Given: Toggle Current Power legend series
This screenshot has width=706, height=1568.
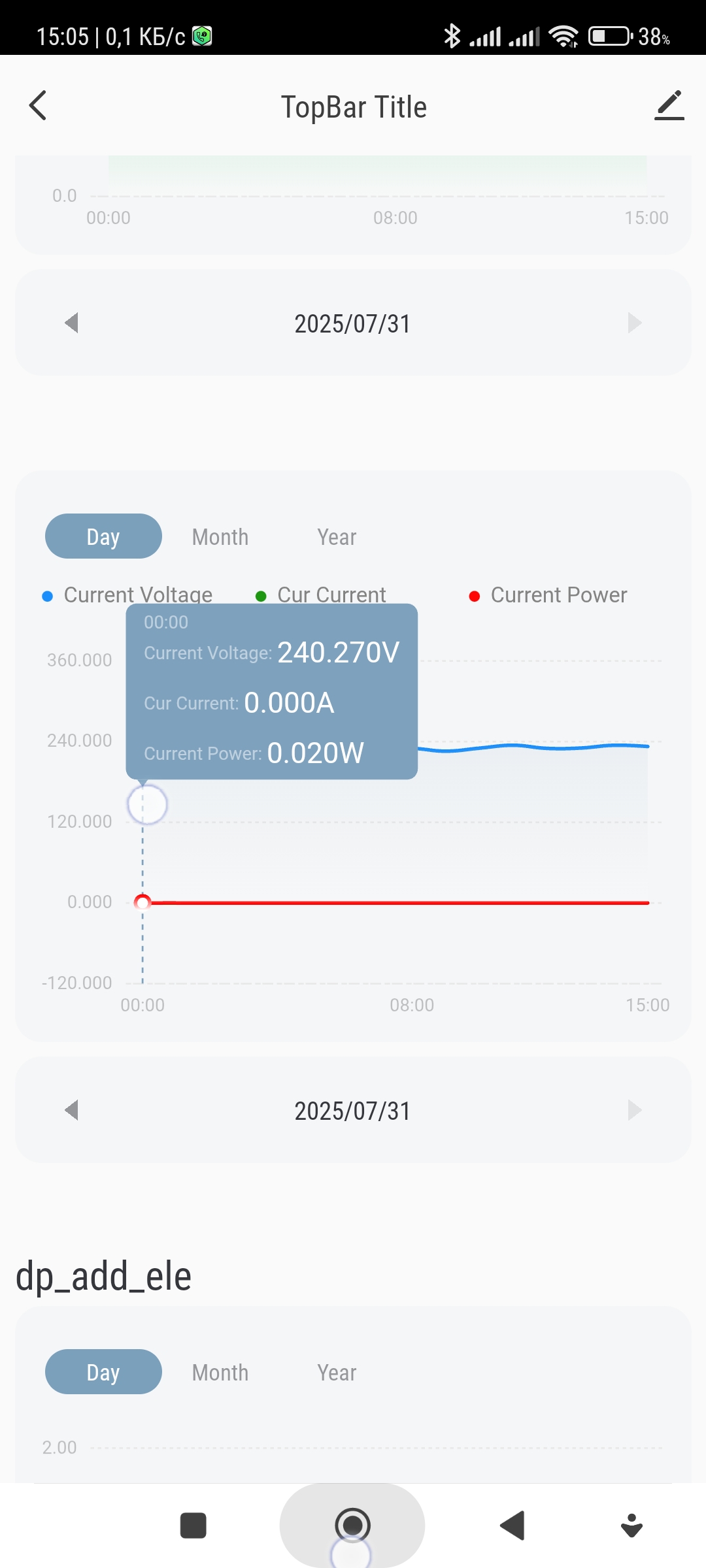Looking at the screenshot, I should [548, 595].
